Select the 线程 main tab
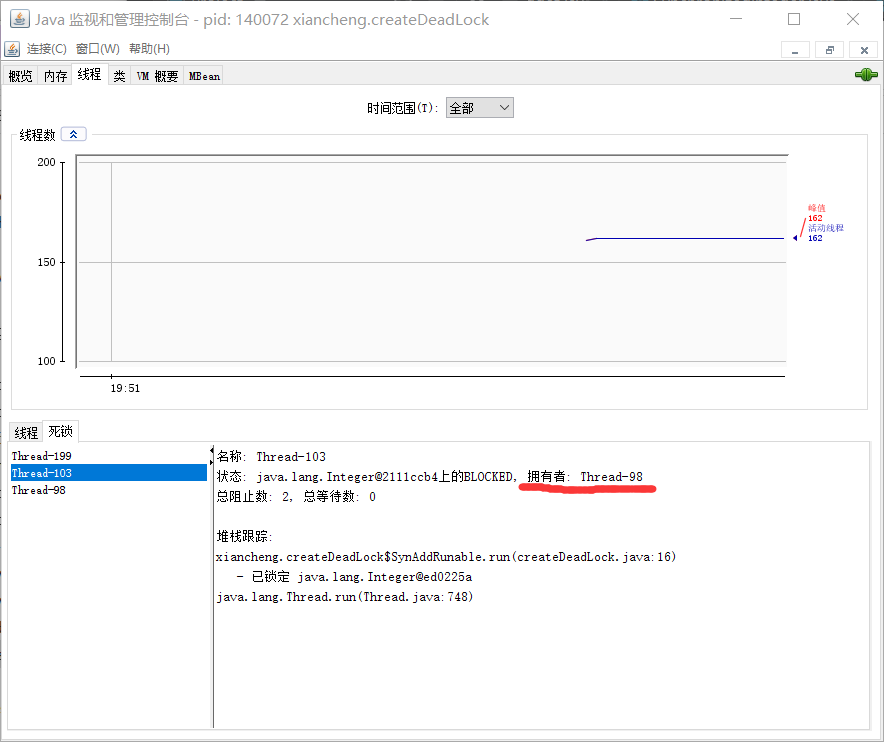Image resolution: width=884 pixels, height=742 pixels. coord(90,74)
